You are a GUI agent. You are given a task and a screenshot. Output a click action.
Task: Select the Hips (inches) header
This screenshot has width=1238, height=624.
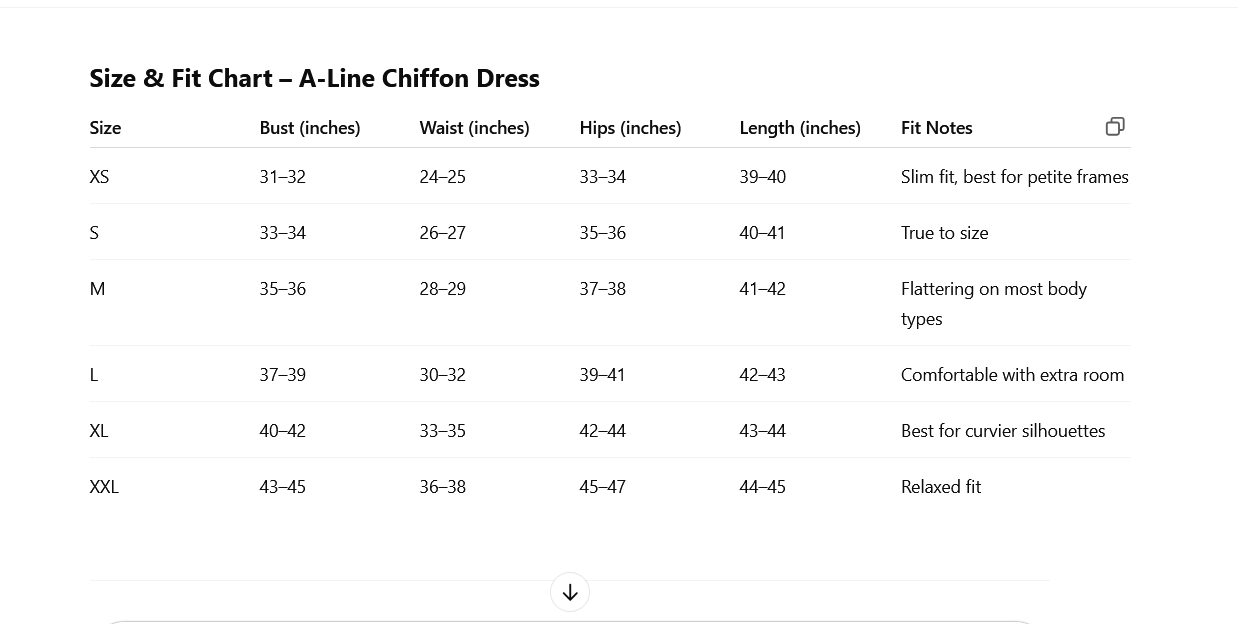pos(630,128)
